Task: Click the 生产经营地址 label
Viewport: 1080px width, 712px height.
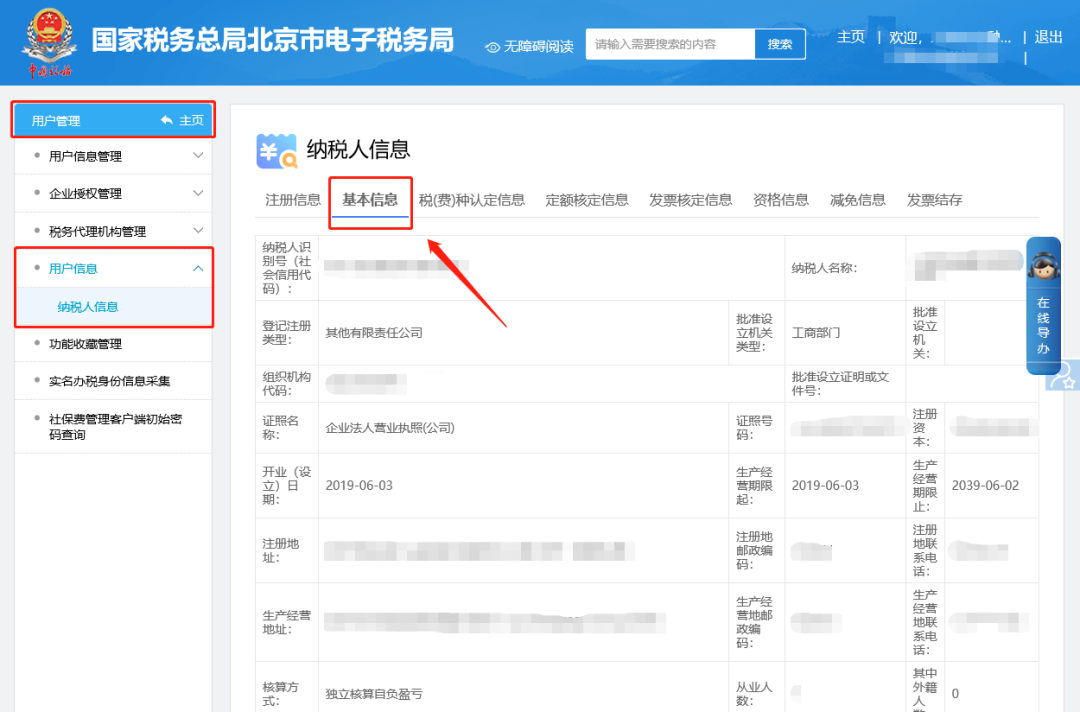Action: 287,622
